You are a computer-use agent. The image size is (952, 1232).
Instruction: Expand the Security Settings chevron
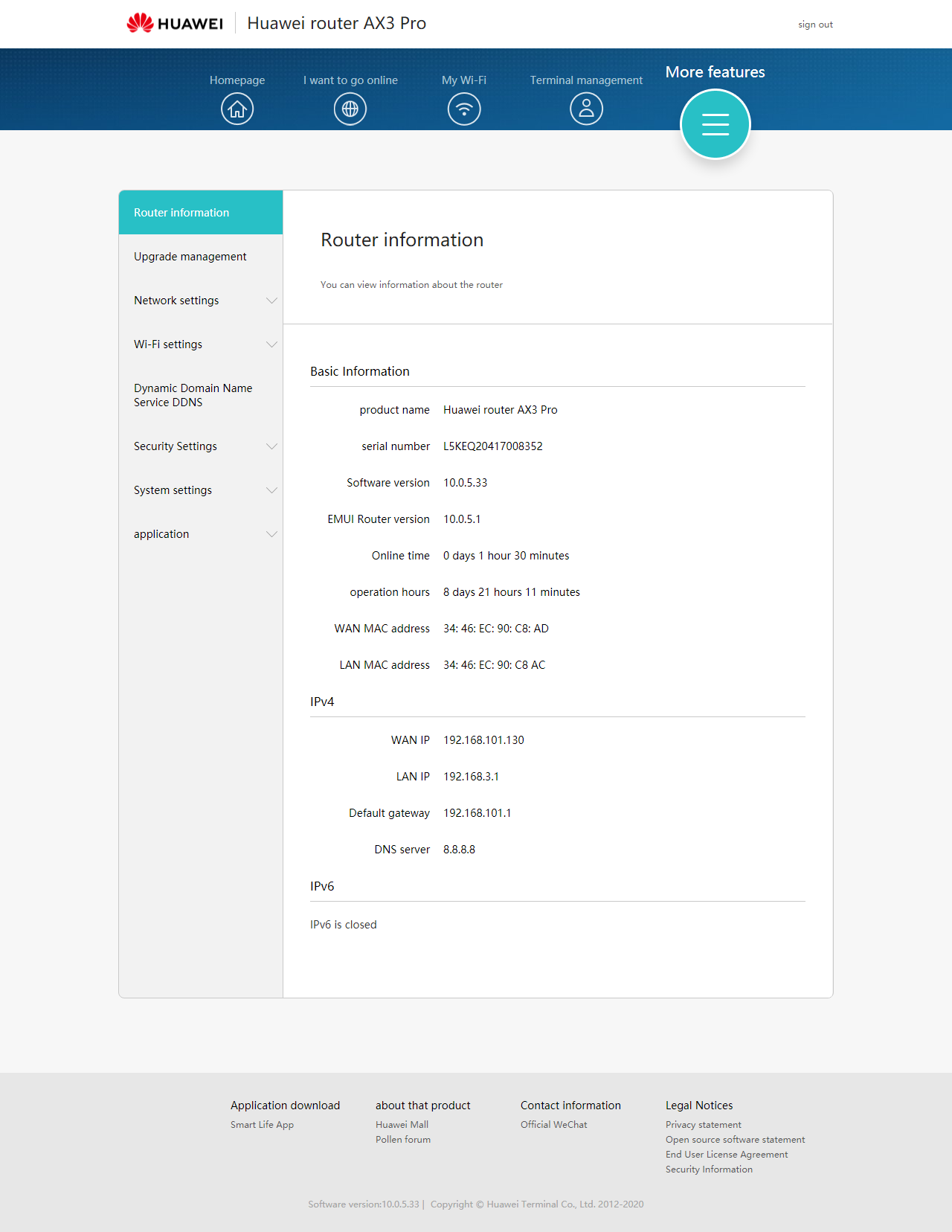[271, 446]
